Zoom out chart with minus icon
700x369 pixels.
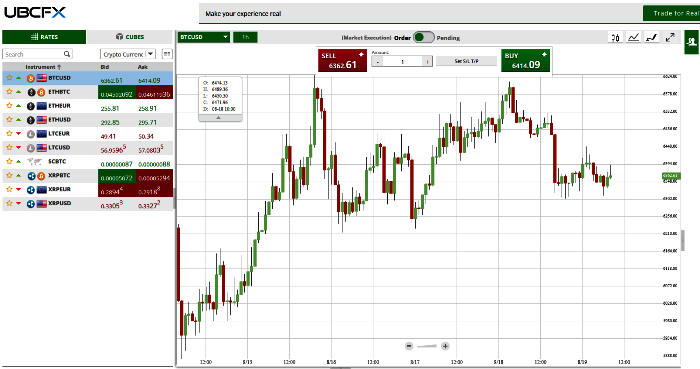point(409,346)
